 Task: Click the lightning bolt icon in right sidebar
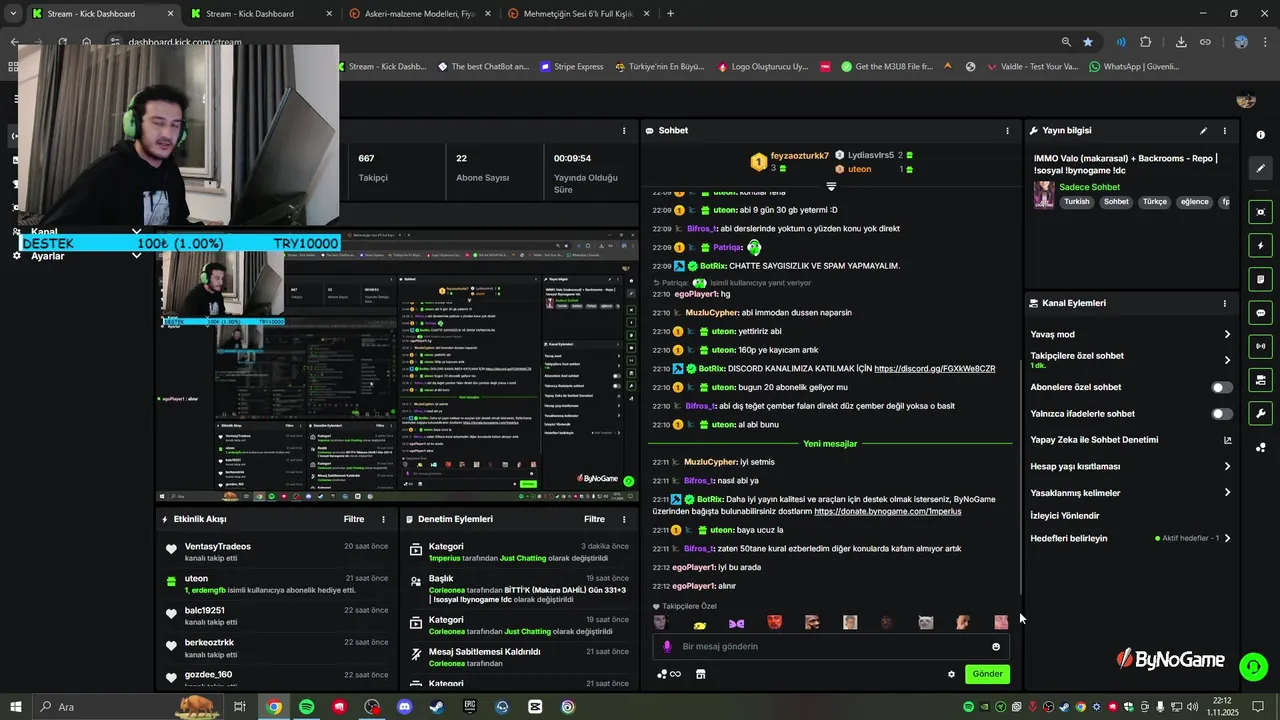(1260, 245)
